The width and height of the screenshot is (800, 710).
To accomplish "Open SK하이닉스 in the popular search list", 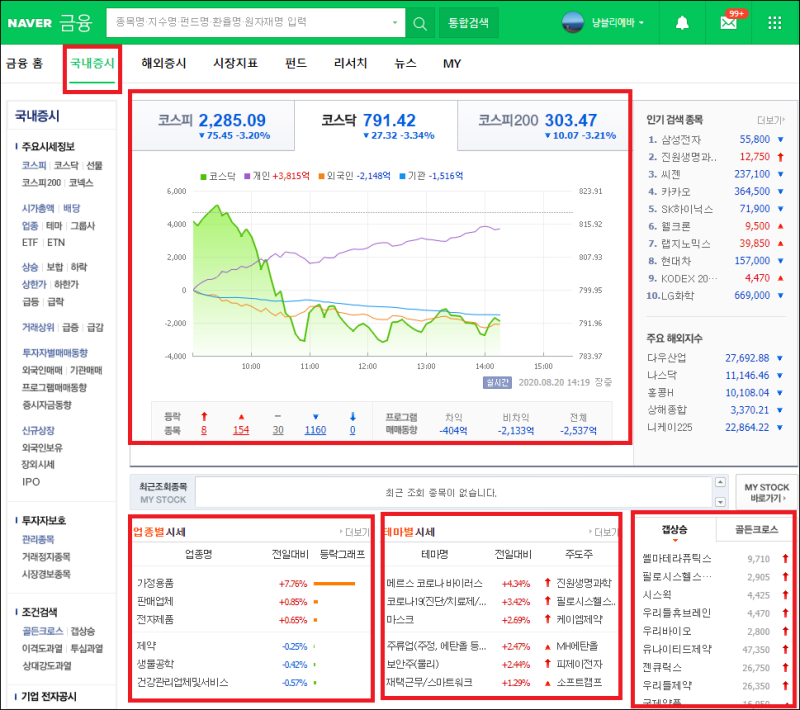I will click(687, 209).
